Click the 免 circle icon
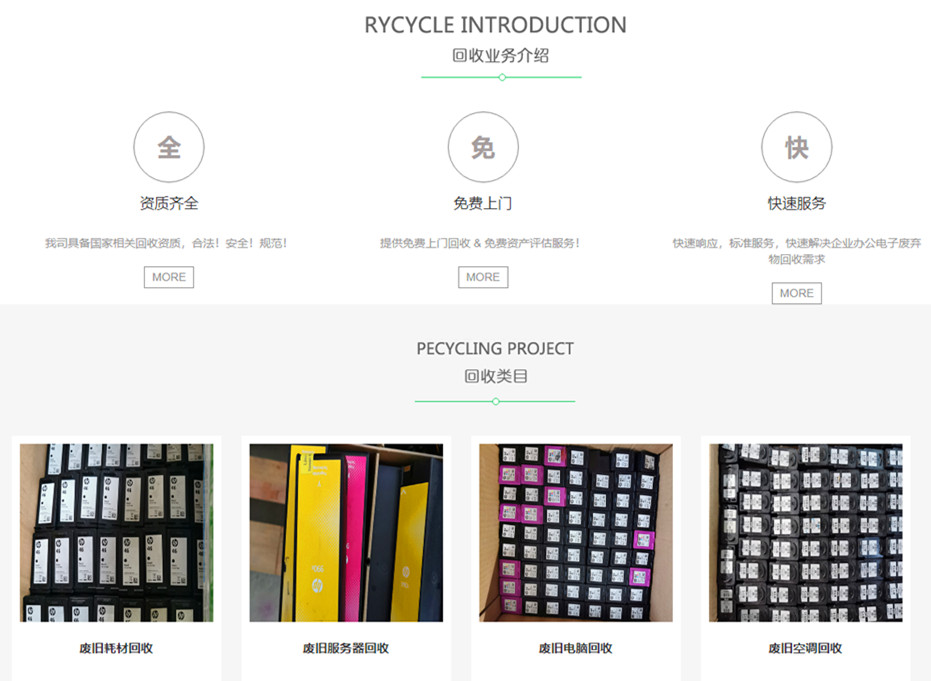This screenshot has height=681, width=931. tap(483, 147)
